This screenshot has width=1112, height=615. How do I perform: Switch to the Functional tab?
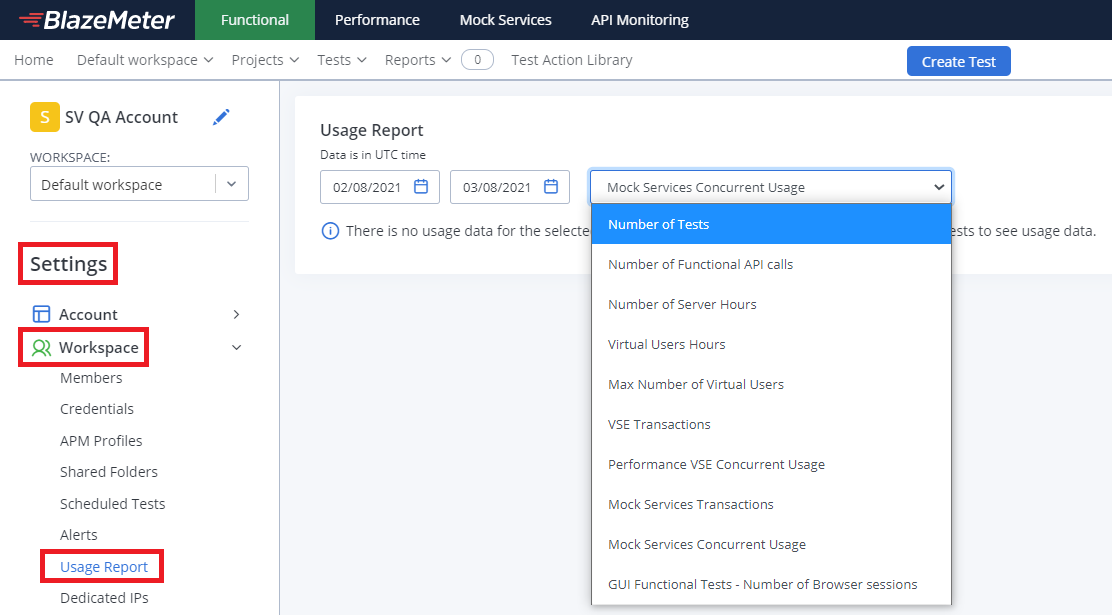tap(255, 20)
